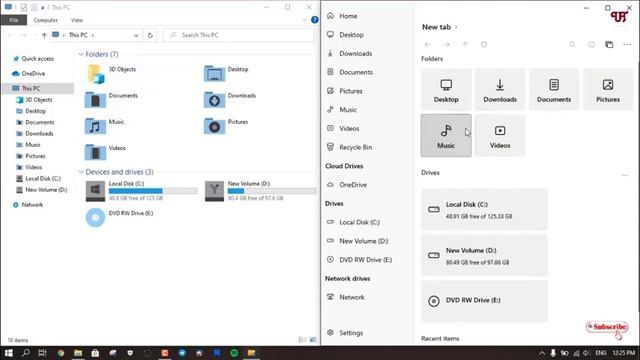Refresh the Files app view

pos(484,44)
